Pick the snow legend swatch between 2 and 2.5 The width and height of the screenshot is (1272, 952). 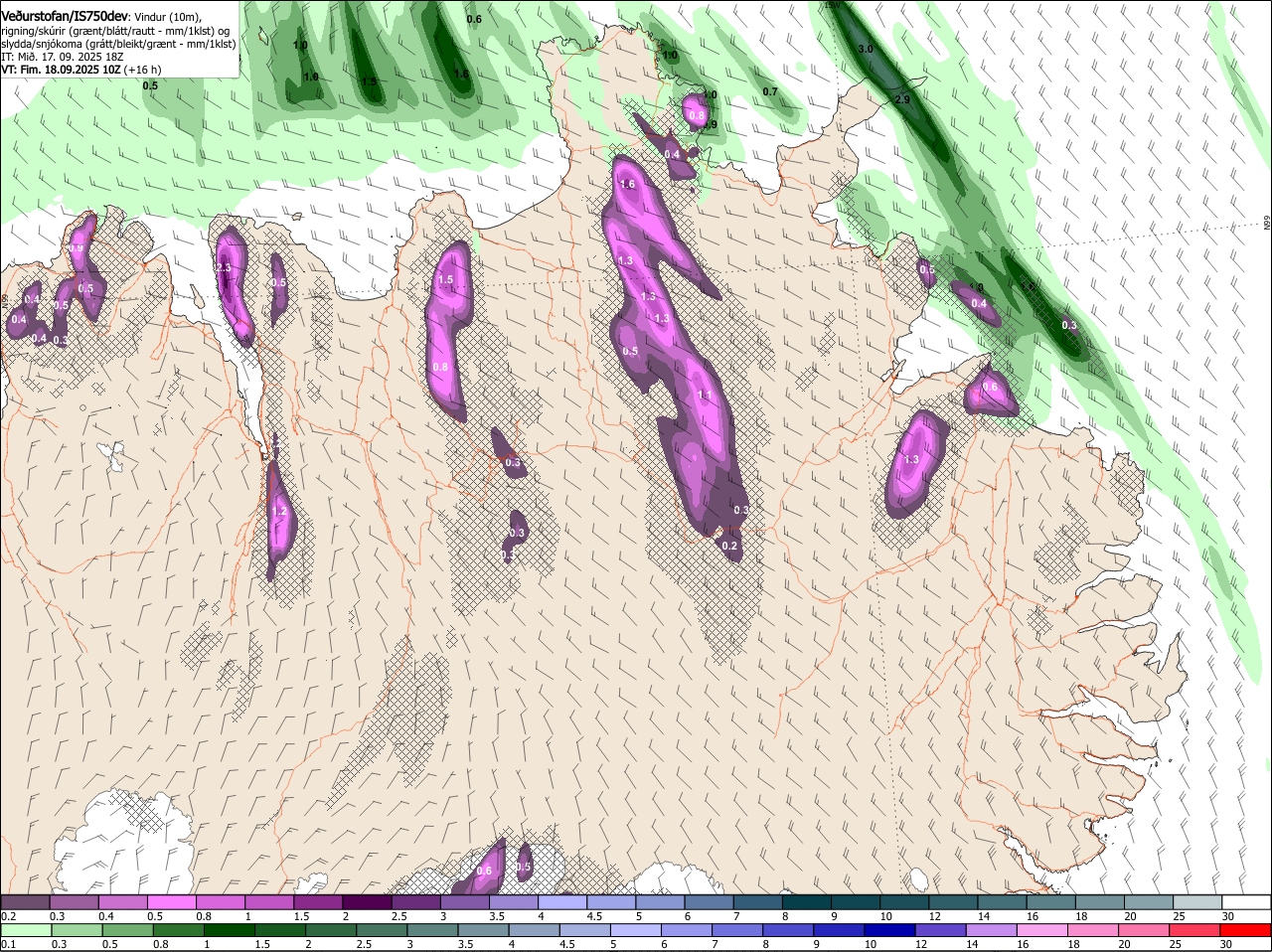click(367, 902)
